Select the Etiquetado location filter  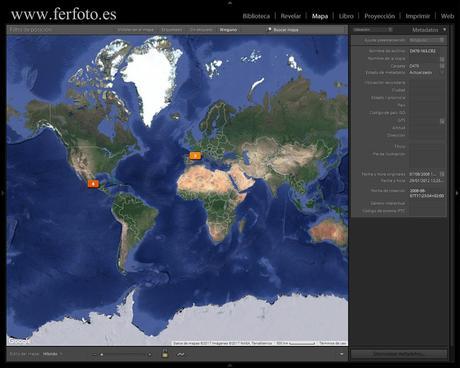click(x=172, y=30)
